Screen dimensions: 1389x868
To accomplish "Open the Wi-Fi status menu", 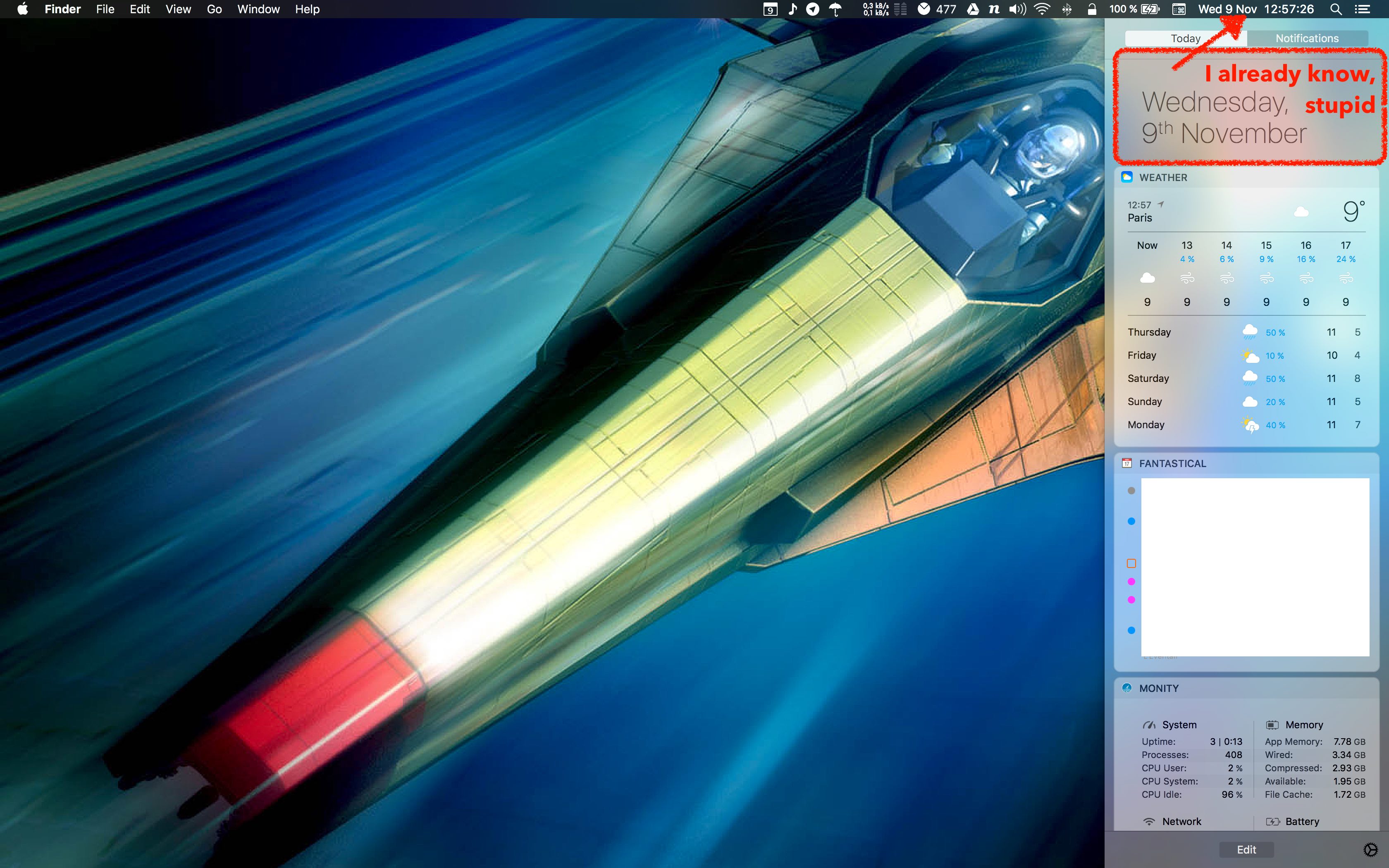I will point(1042,9).
